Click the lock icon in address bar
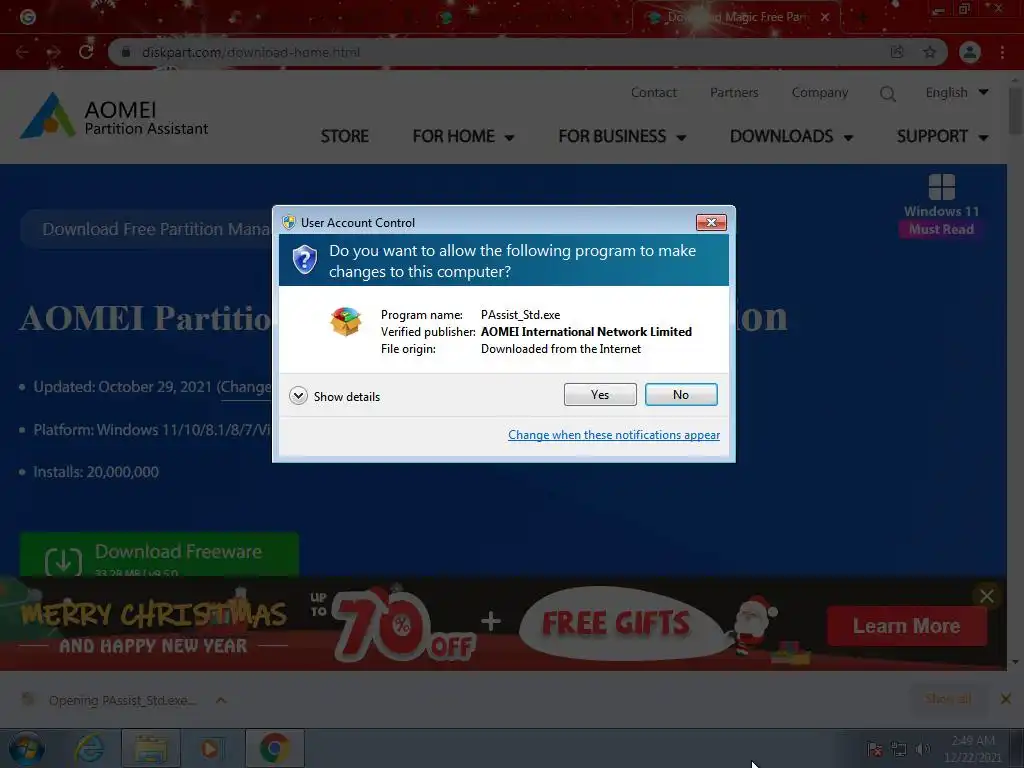 pyautogui.click(x=126, y=52)
